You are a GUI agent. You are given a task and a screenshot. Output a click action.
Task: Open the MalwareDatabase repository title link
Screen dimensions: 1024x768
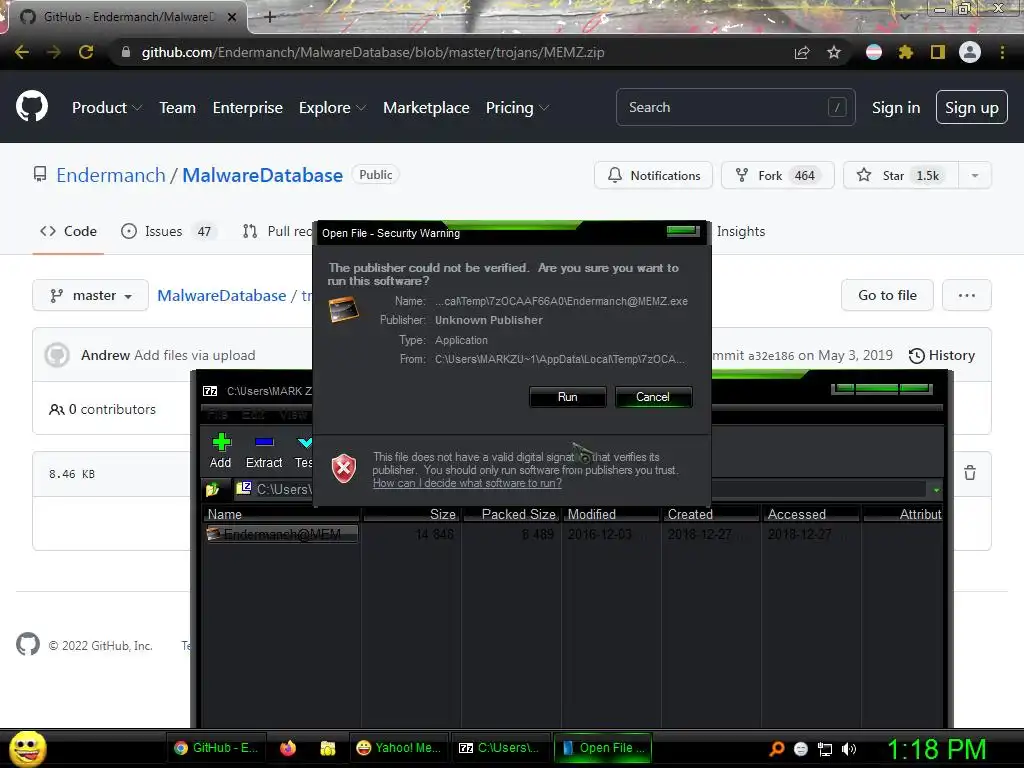(263, 175)
